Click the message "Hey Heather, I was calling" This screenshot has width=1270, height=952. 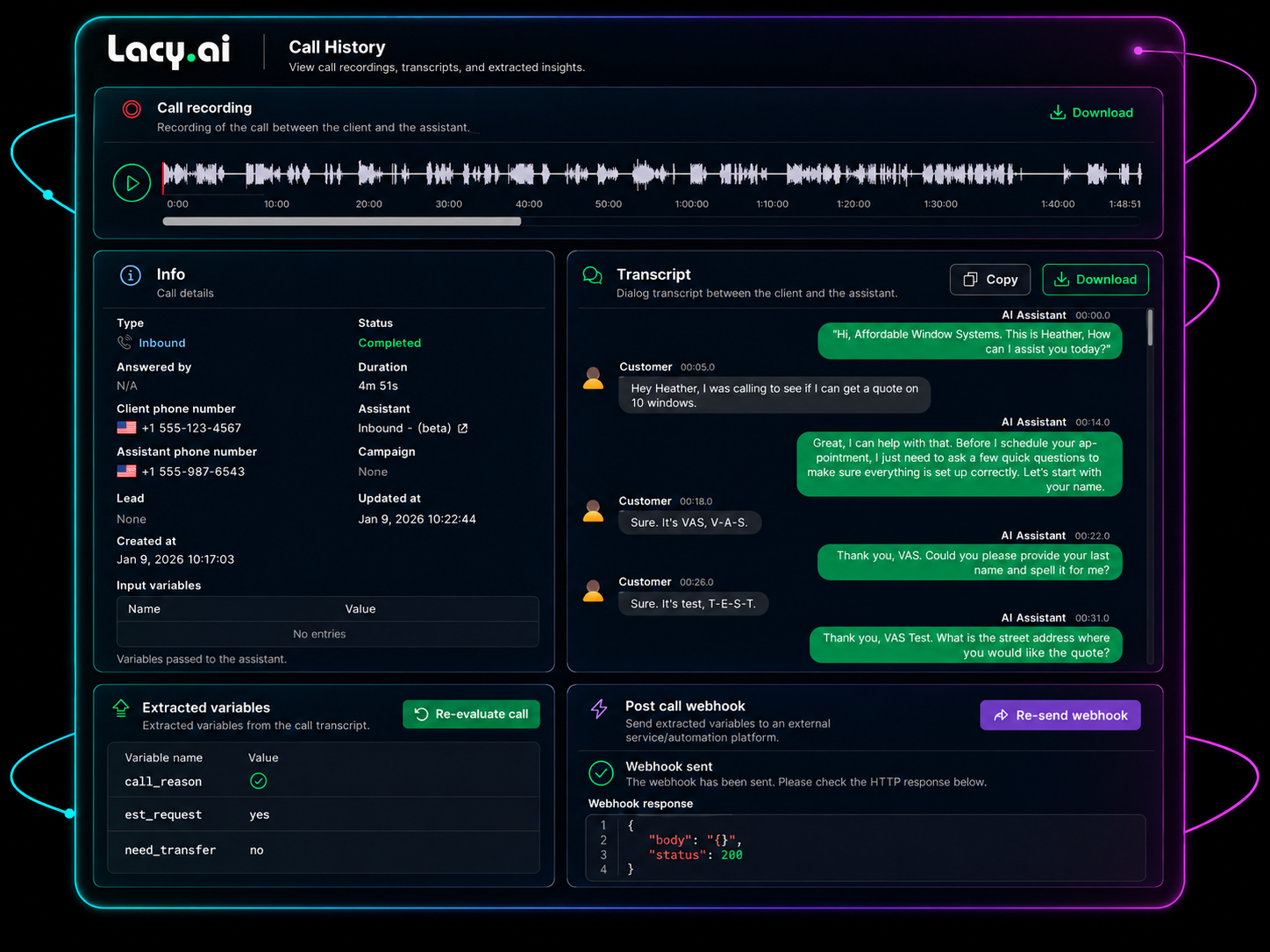coord(774,395)
